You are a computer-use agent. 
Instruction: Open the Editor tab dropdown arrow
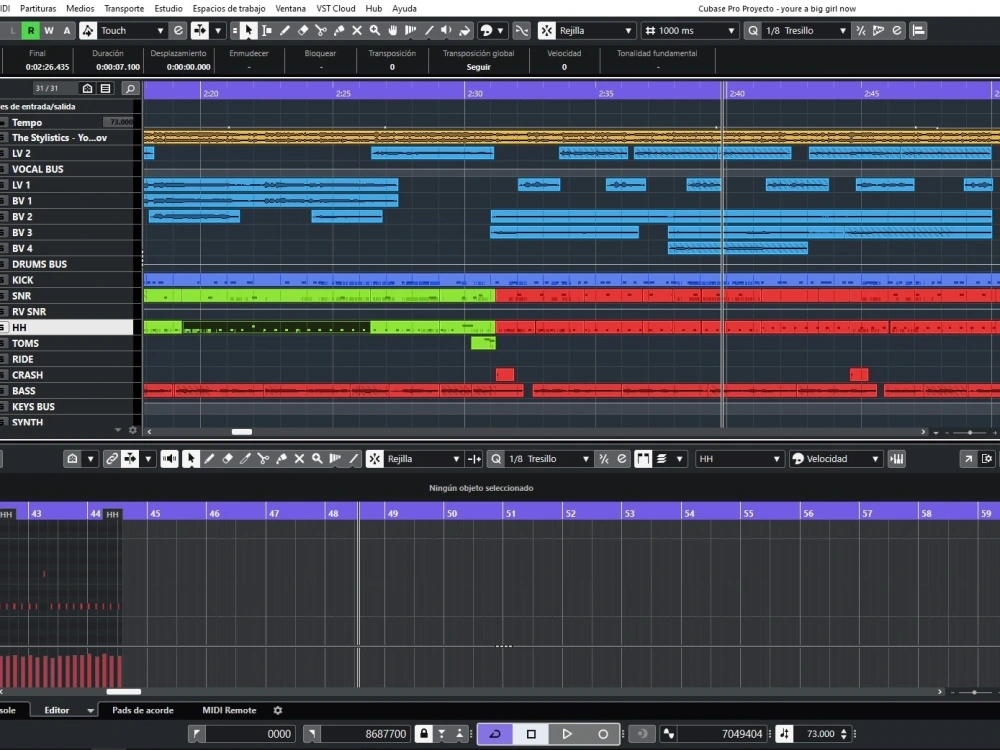tap(91, 710)
